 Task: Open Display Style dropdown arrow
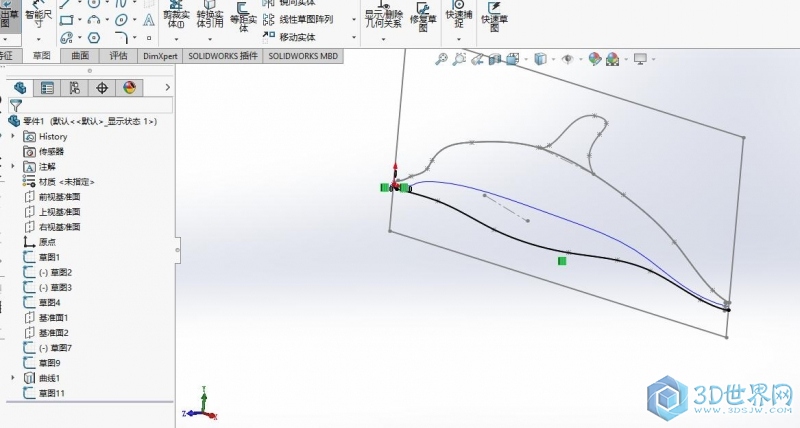pyautogui.click(x=553, y=60)
